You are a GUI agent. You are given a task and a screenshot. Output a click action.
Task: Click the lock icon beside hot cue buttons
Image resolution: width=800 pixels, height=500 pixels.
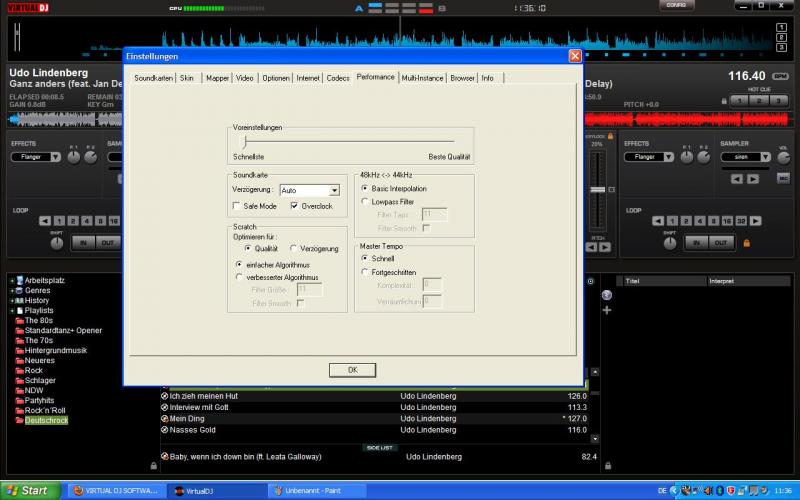(x=724, y=101)
